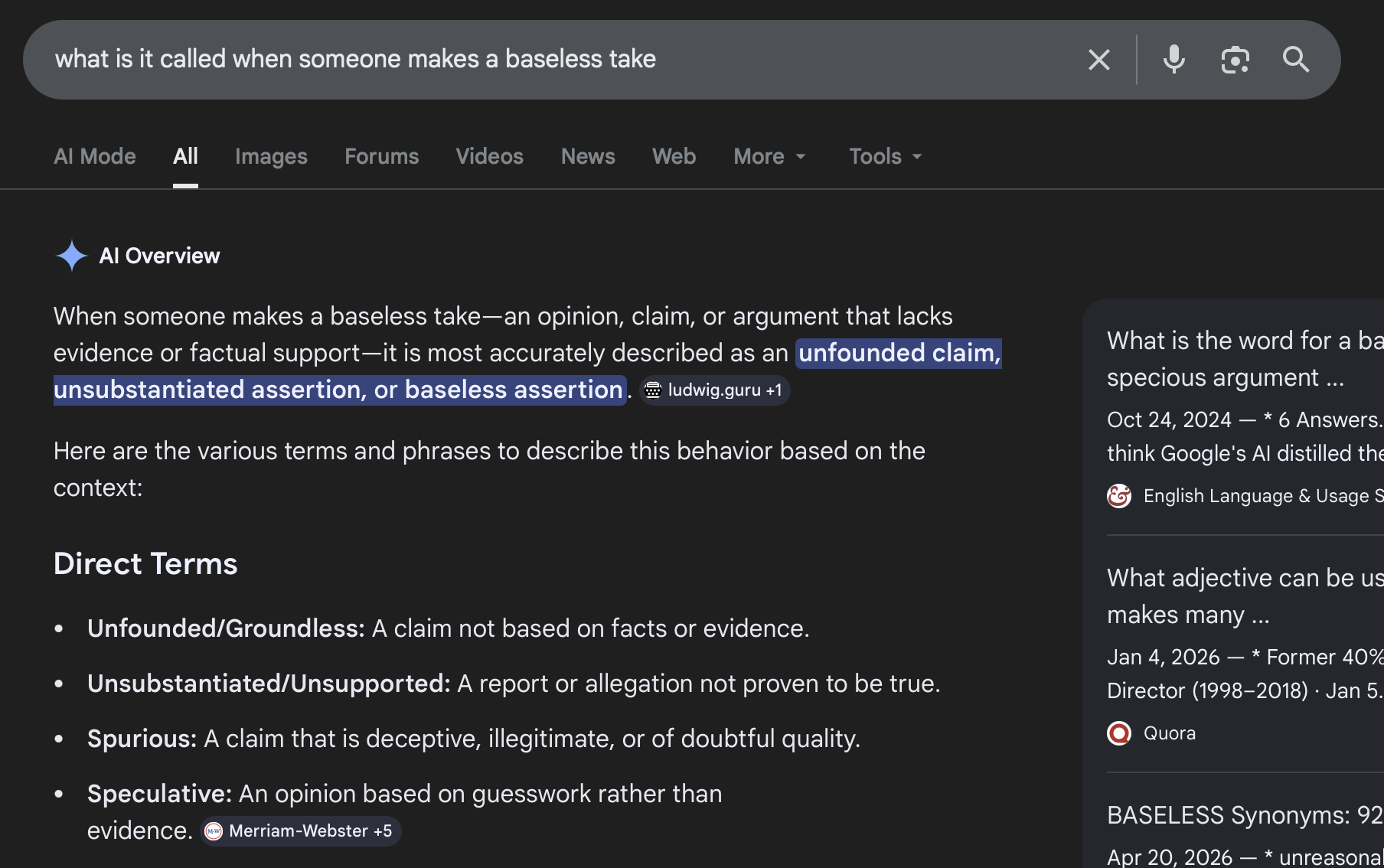Screen dimensions: 1384x868
Task: Switch to the News tab
Action: [x=588, y=156]
